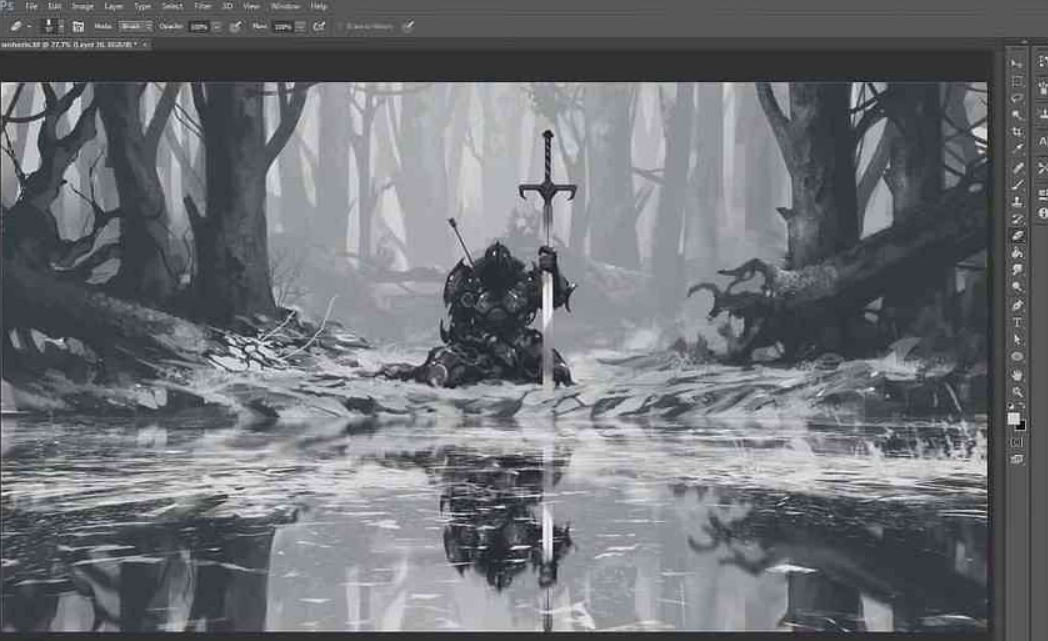
Task: Toggle pressure for opacity button
Action: (x=235, y=26)
